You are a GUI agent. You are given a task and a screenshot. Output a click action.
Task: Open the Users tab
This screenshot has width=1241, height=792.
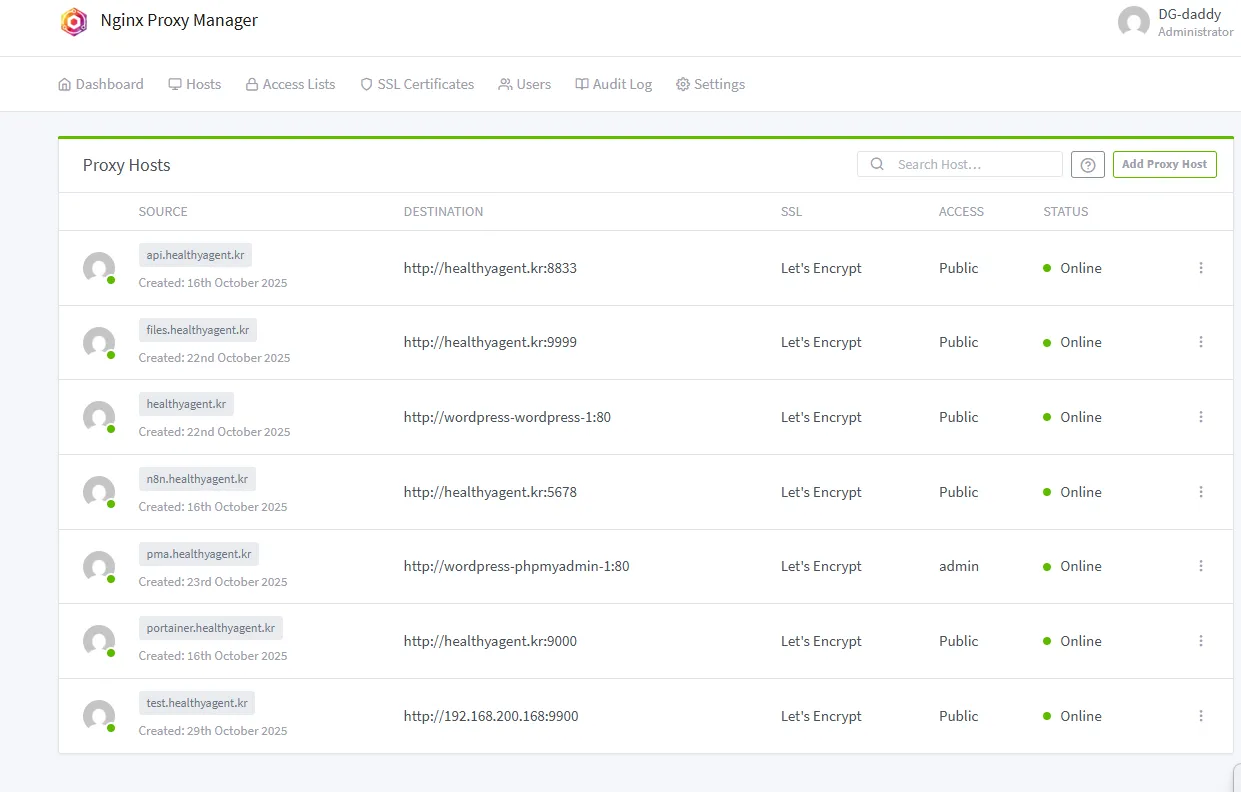coord(525,84)
